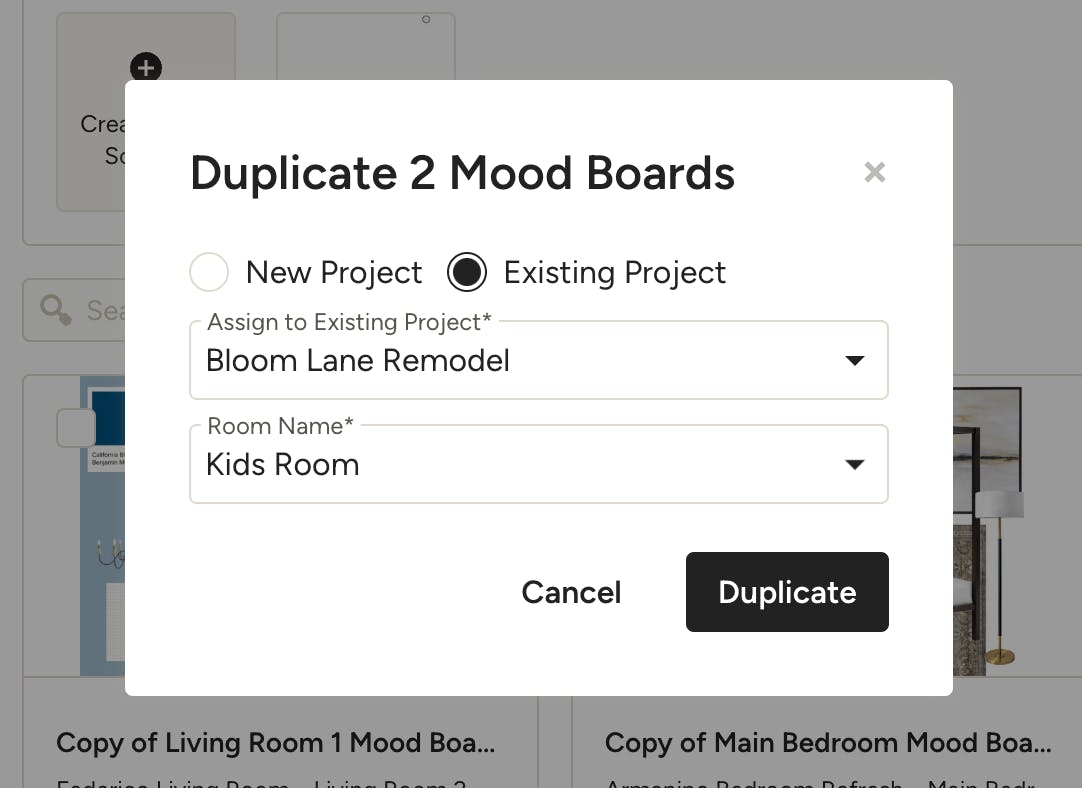Tick the Living Room mood board checkbox
Viewport: 1082px width, 788px height.
click(76, 428)
